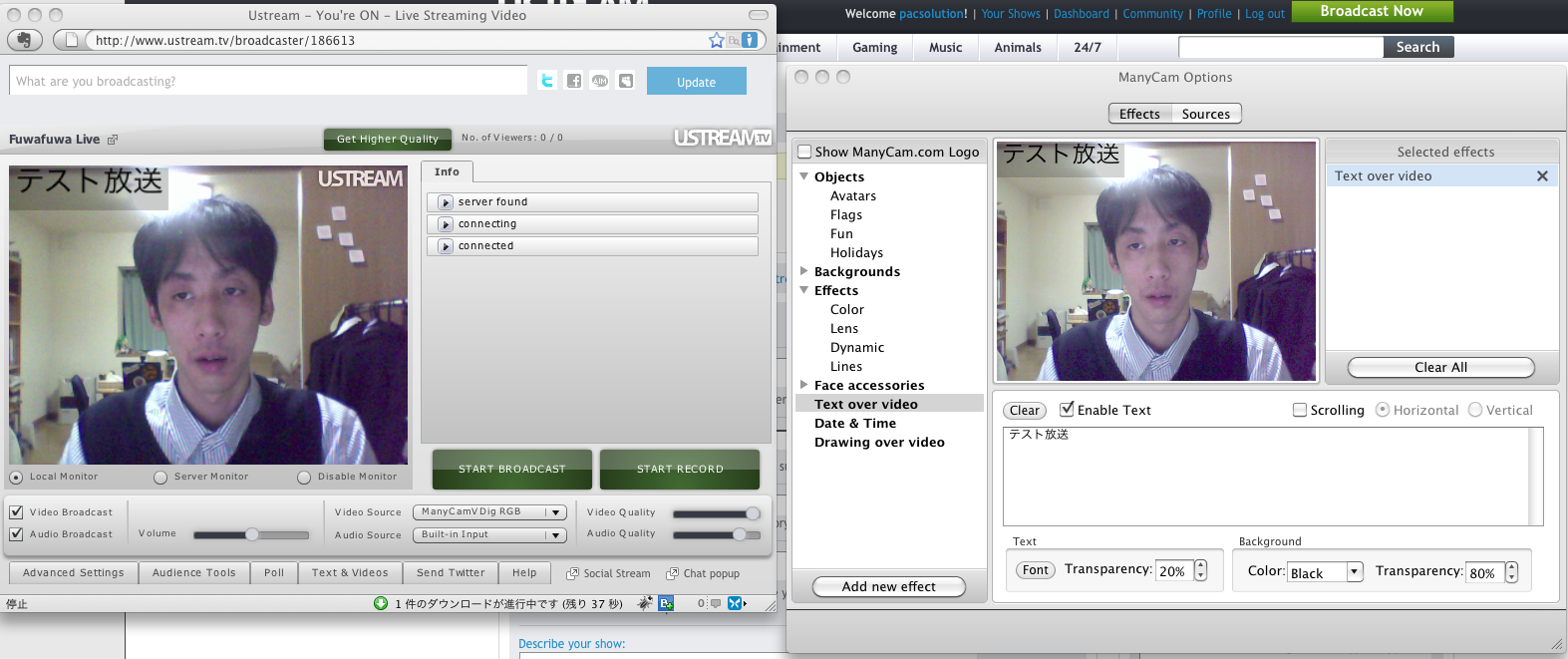The width and height of the screenshot is (1568, 659).
Task: Click the Volume slider handle
Action: (252, 534)
